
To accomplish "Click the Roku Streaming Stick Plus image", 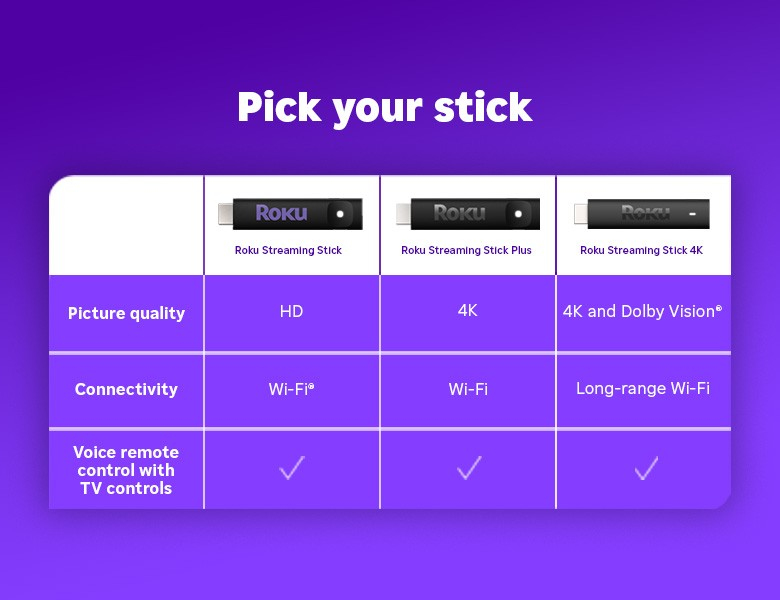I will click(x=465, y=213).
